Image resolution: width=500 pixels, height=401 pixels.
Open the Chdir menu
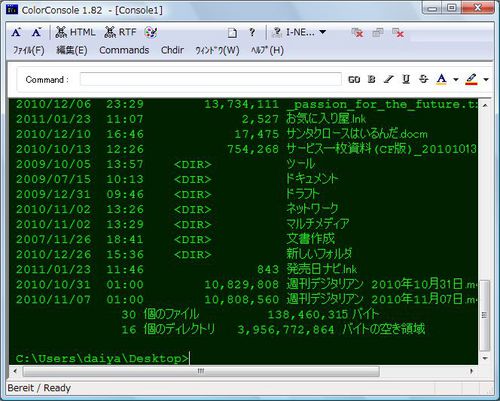pos(172,50)
